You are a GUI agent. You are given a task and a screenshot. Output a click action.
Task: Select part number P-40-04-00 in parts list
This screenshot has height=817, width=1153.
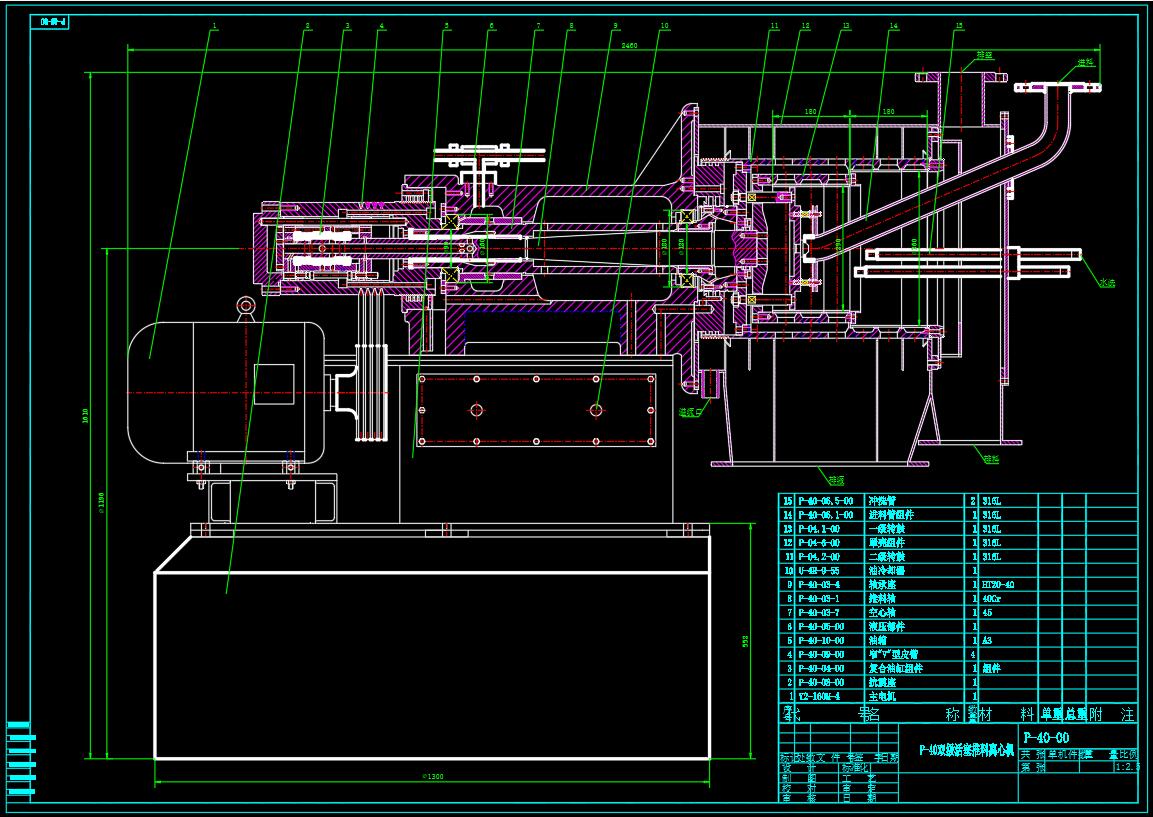[x=821, y=668]
